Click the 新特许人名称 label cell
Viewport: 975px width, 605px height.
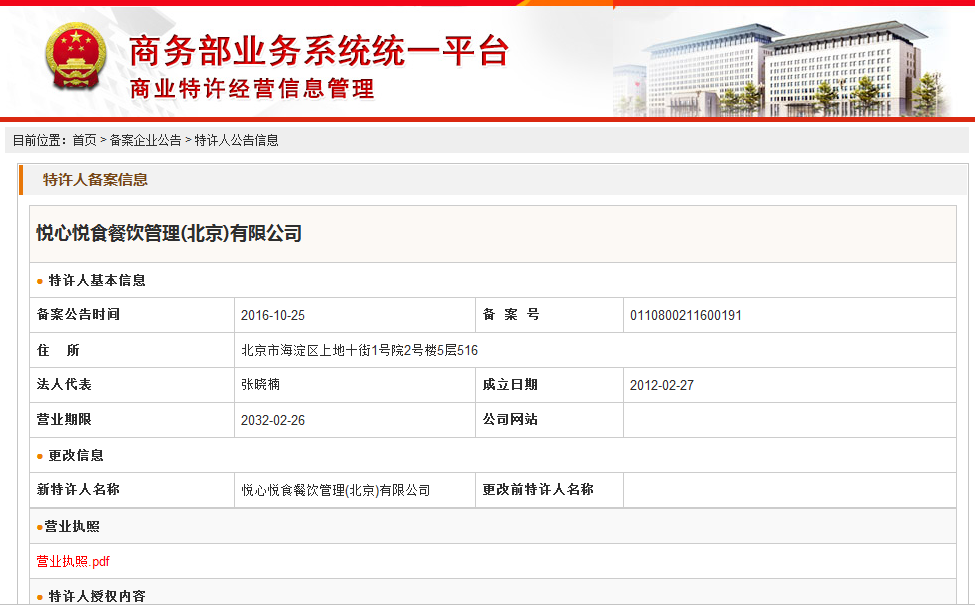click(132, 490)
